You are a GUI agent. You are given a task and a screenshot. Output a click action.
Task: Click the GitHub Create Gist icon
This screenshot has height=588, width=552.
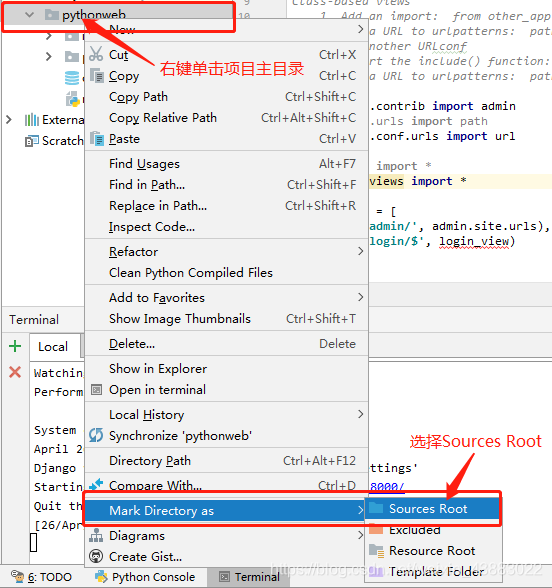[x=96, y=556]
